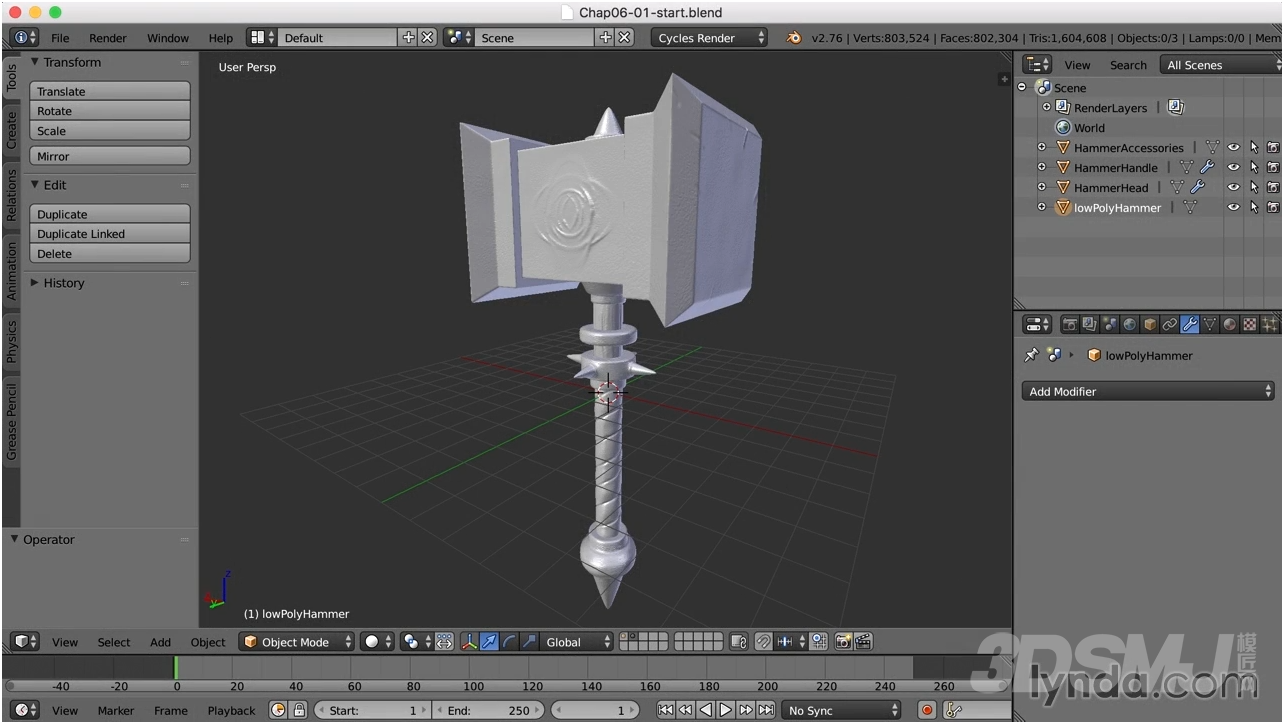1284x724 pixels.
Task: Open the Material properties tab
Action: 1230,324
